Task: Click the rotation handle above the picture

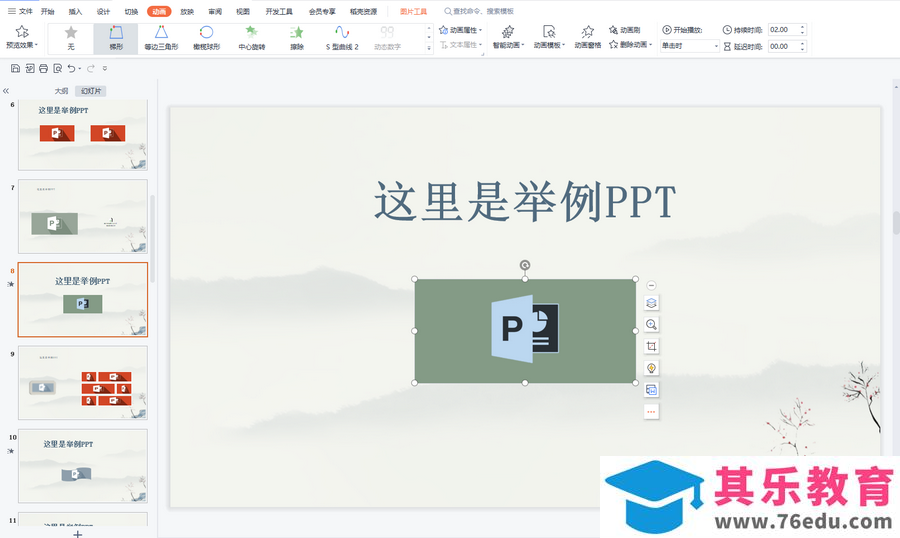Action: tap(525, 265)
